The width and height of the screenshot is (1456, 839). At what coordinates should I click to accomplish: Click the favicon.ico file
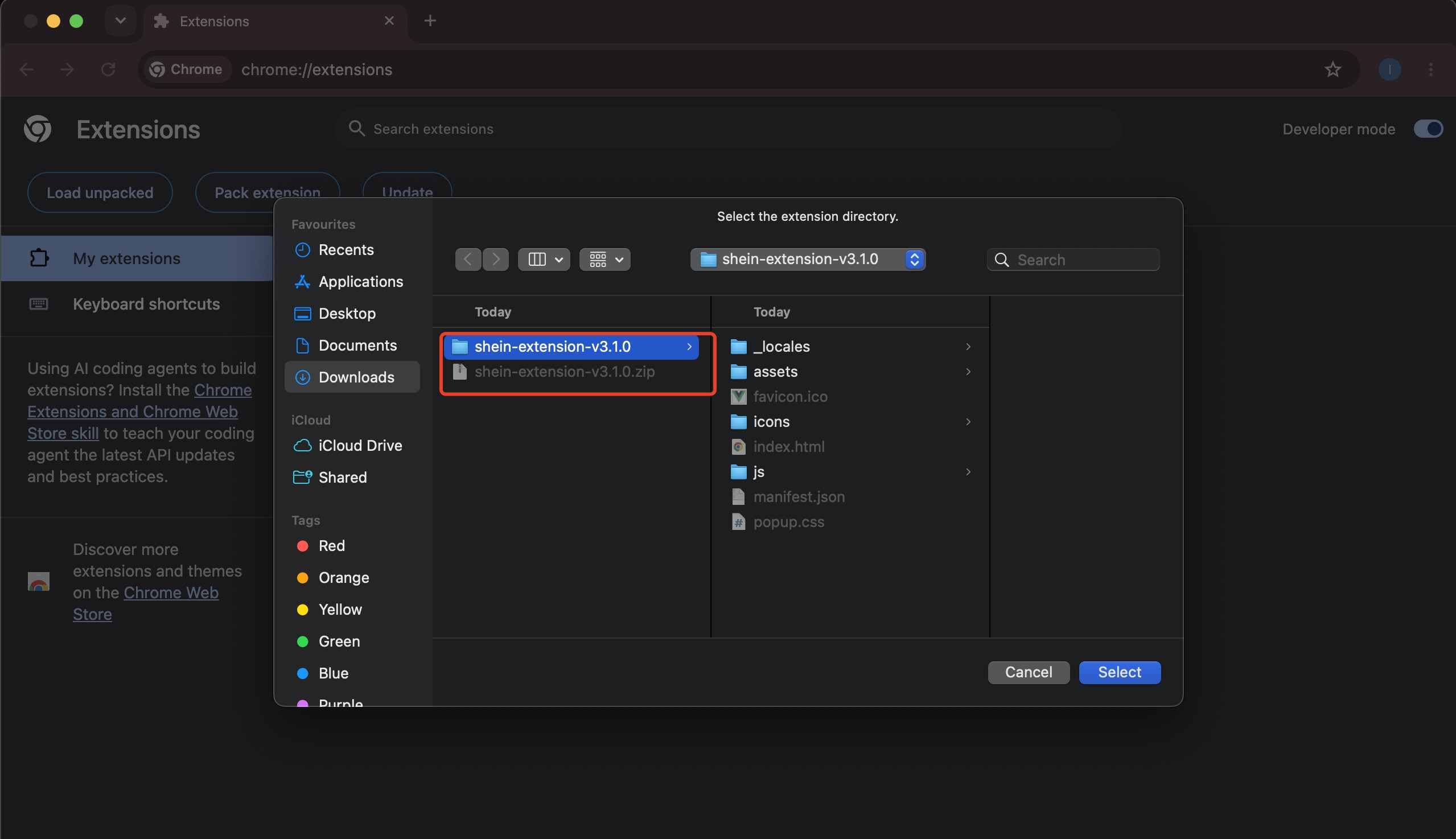click(852, 397)
